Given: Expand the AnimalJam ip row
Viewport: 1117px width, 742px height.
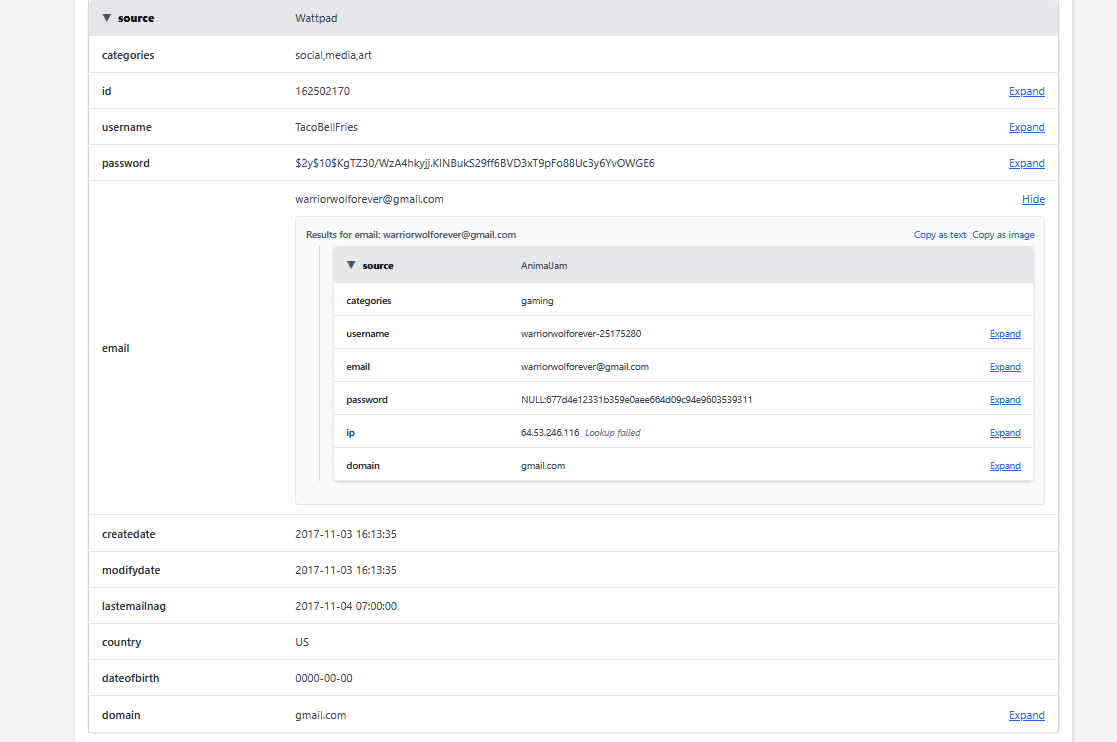Looking at the screenshot, I should click(1005, 433).
